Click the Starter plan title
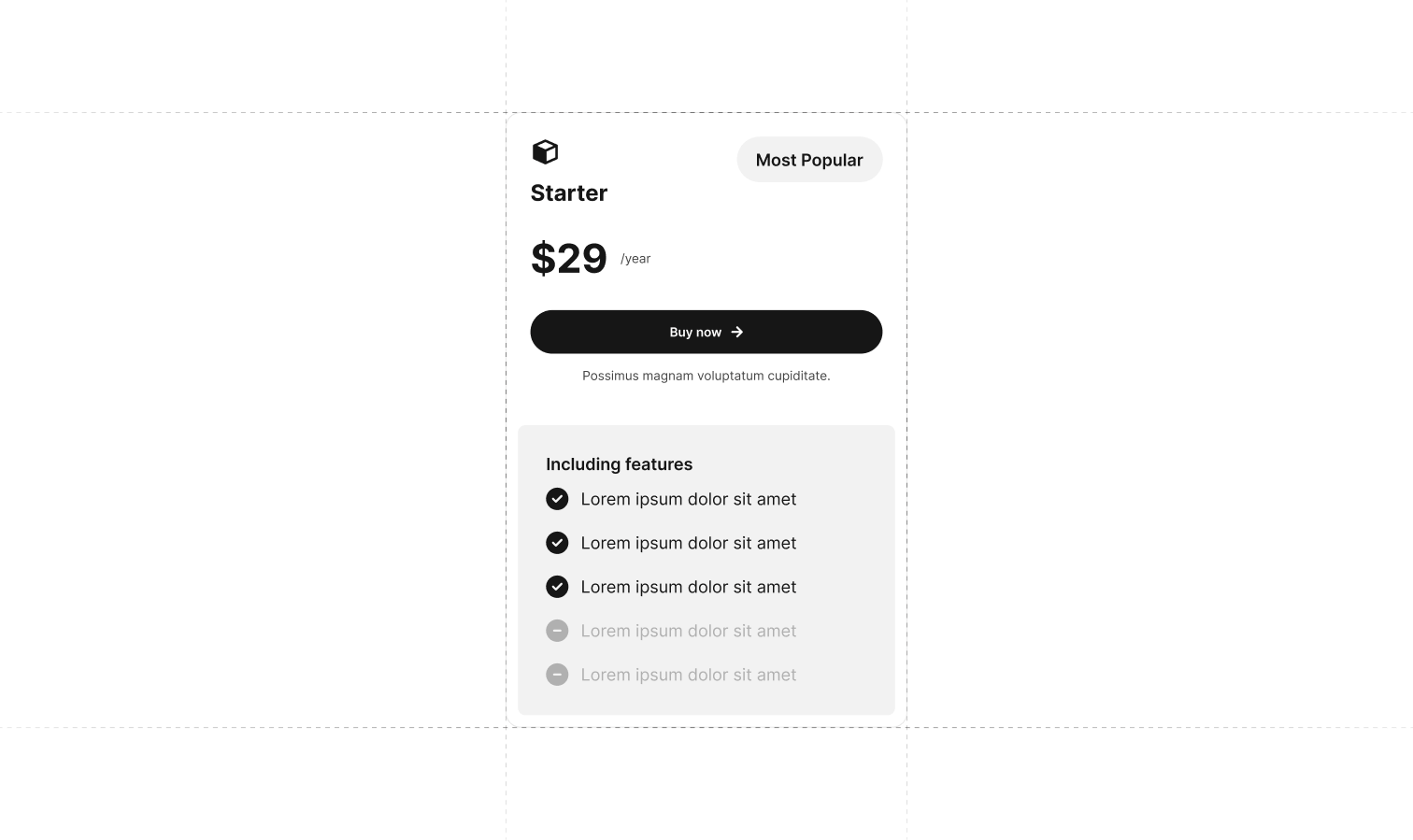This screenshot has width=1413, height=840. pos(569,193)
